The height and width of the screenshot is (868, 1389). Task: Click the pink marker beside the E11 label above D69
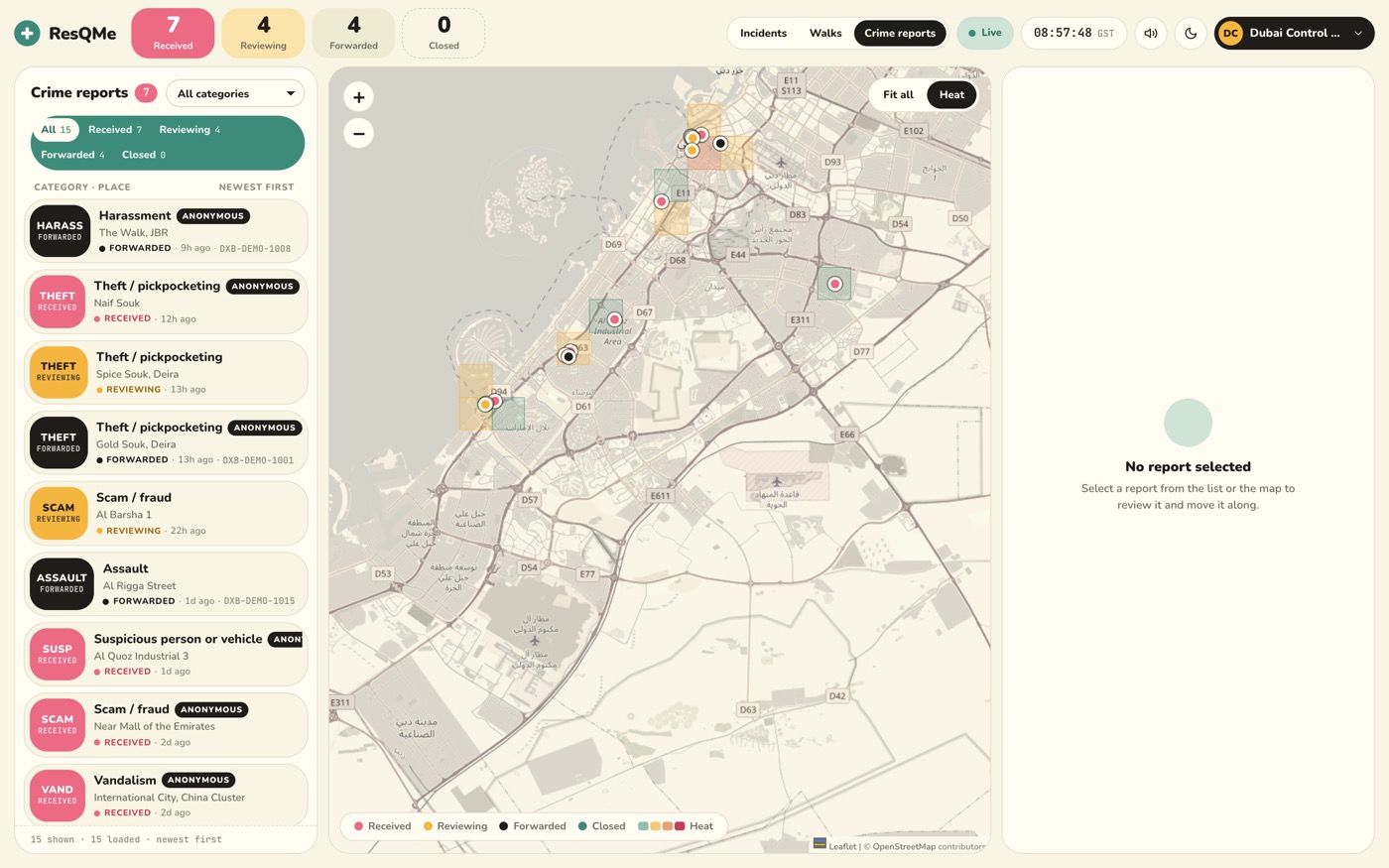662,201
